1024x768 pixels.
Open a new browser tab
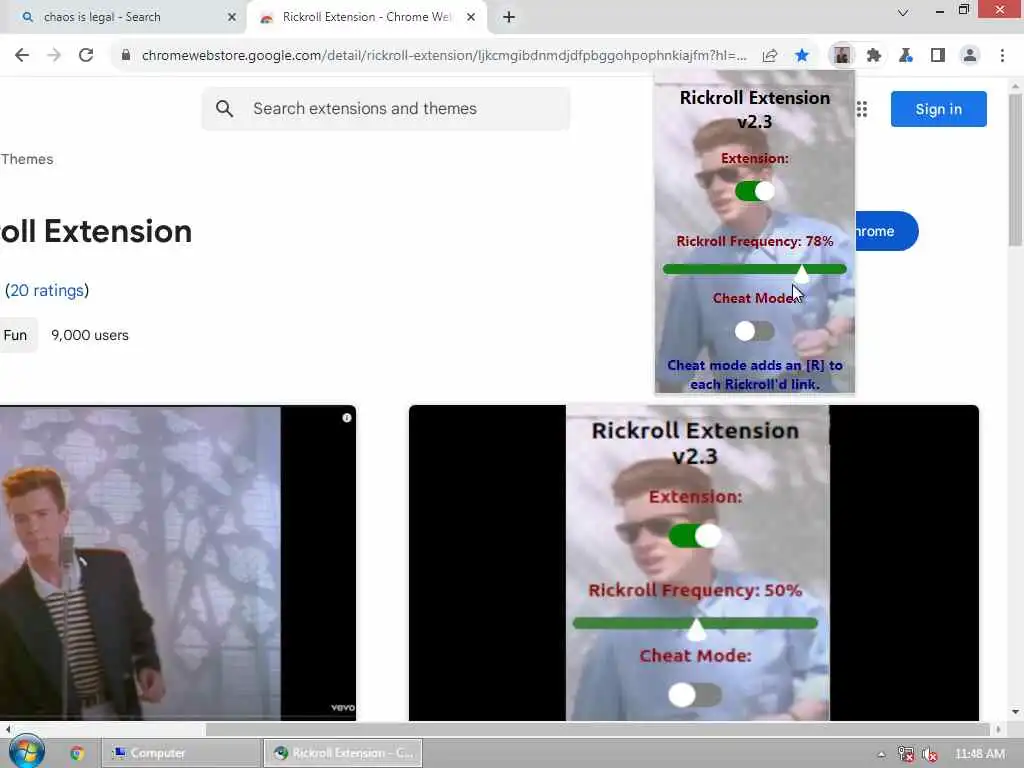point(509,17)
